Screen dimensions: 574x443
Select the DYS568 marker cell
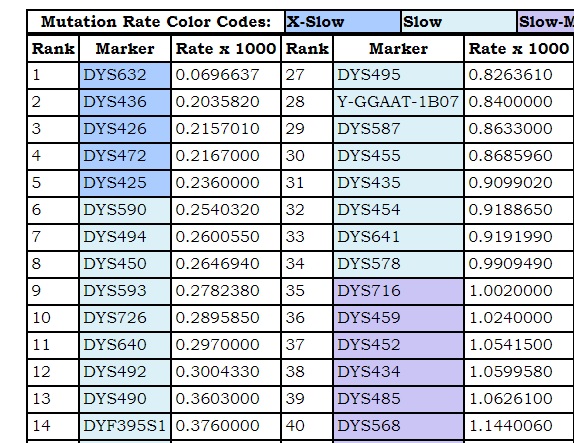tap(398, 426)
